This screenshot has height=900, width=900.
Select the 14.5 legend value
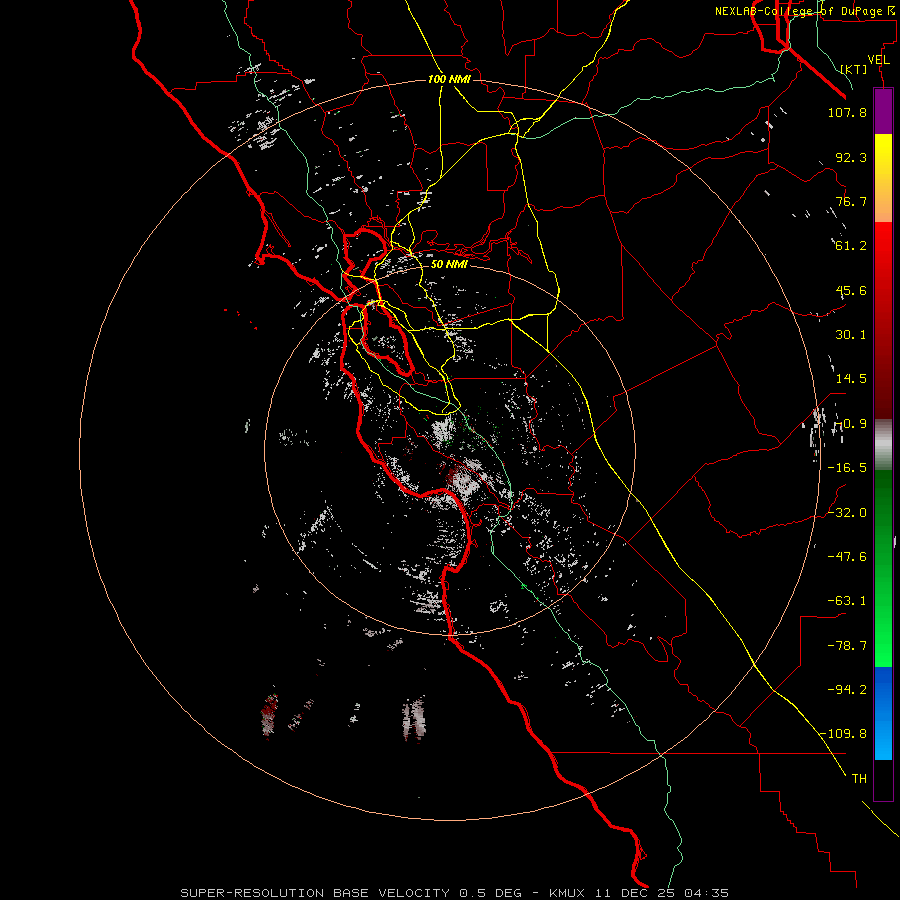(851, 379)
